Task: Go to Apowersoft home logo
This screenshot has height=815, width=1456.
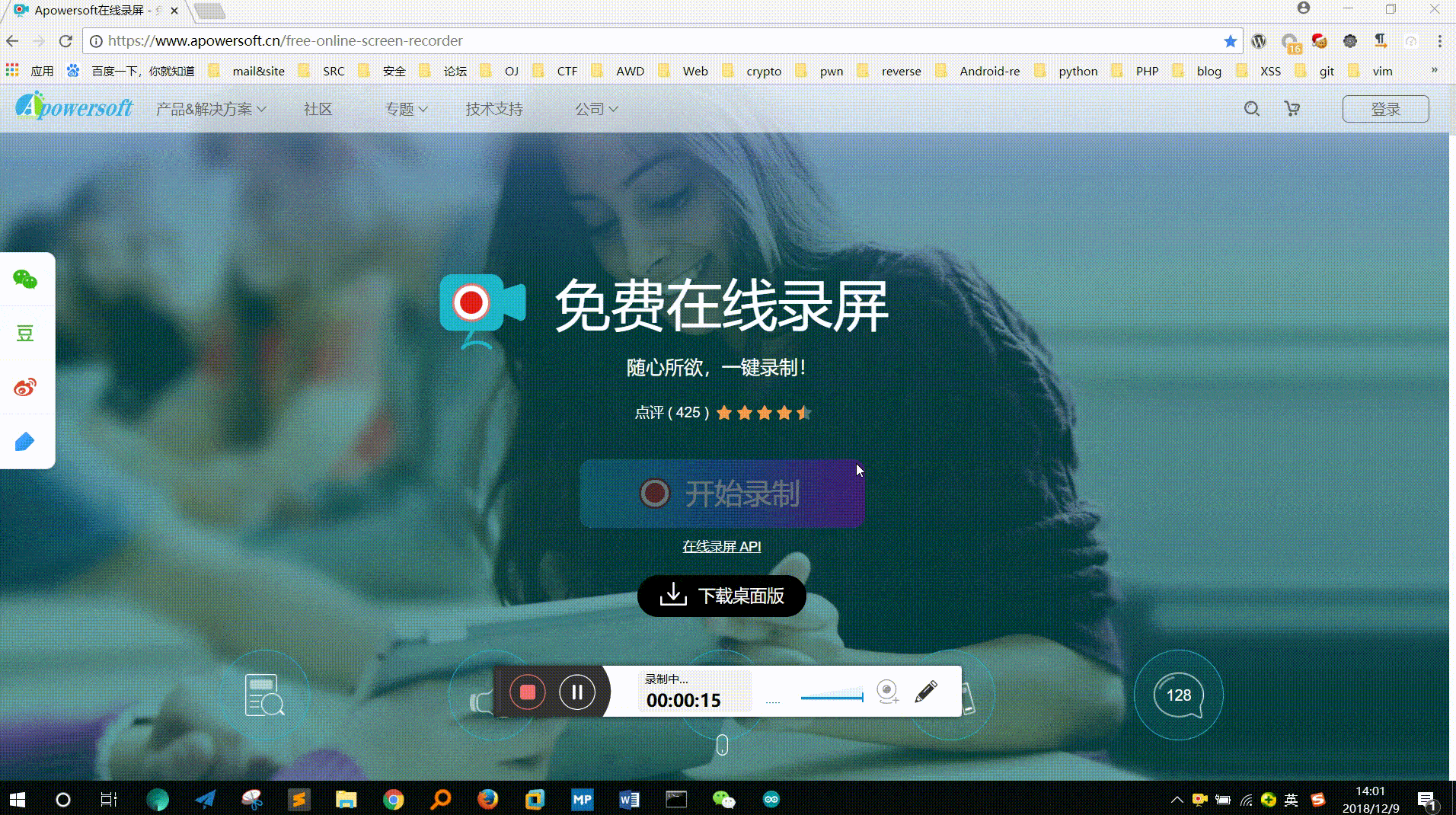Action: (75, 107)
